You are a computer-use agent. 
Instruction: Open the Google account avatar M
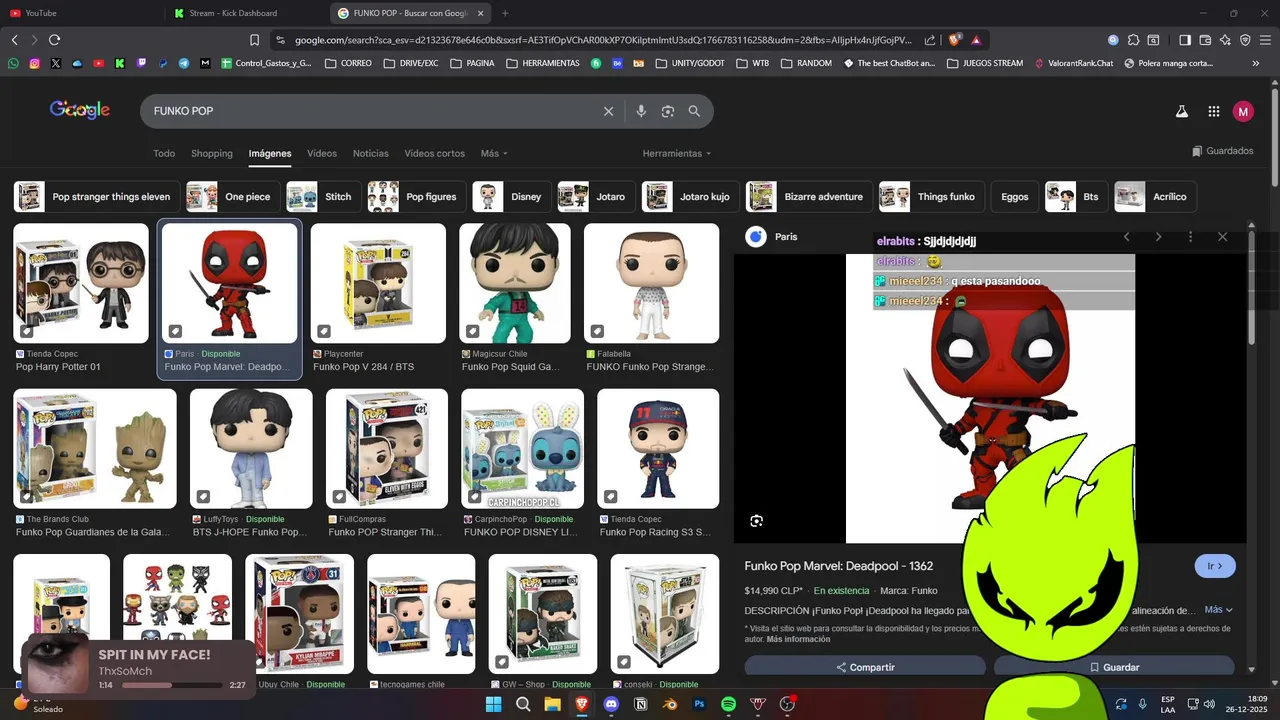(x=1243, y=112)
